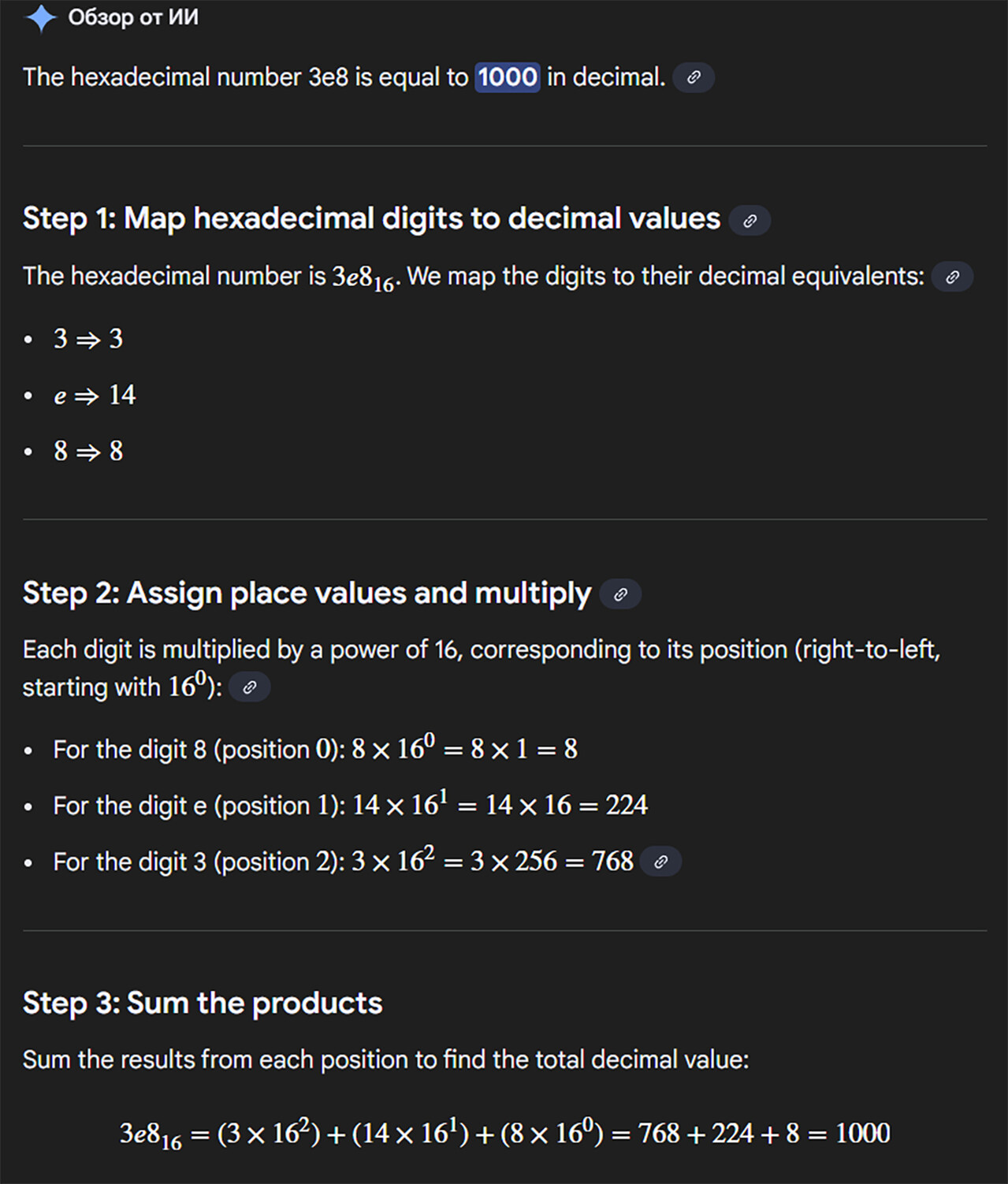
Task: Click link icon after the 768 result
Action: pos(660,862)
